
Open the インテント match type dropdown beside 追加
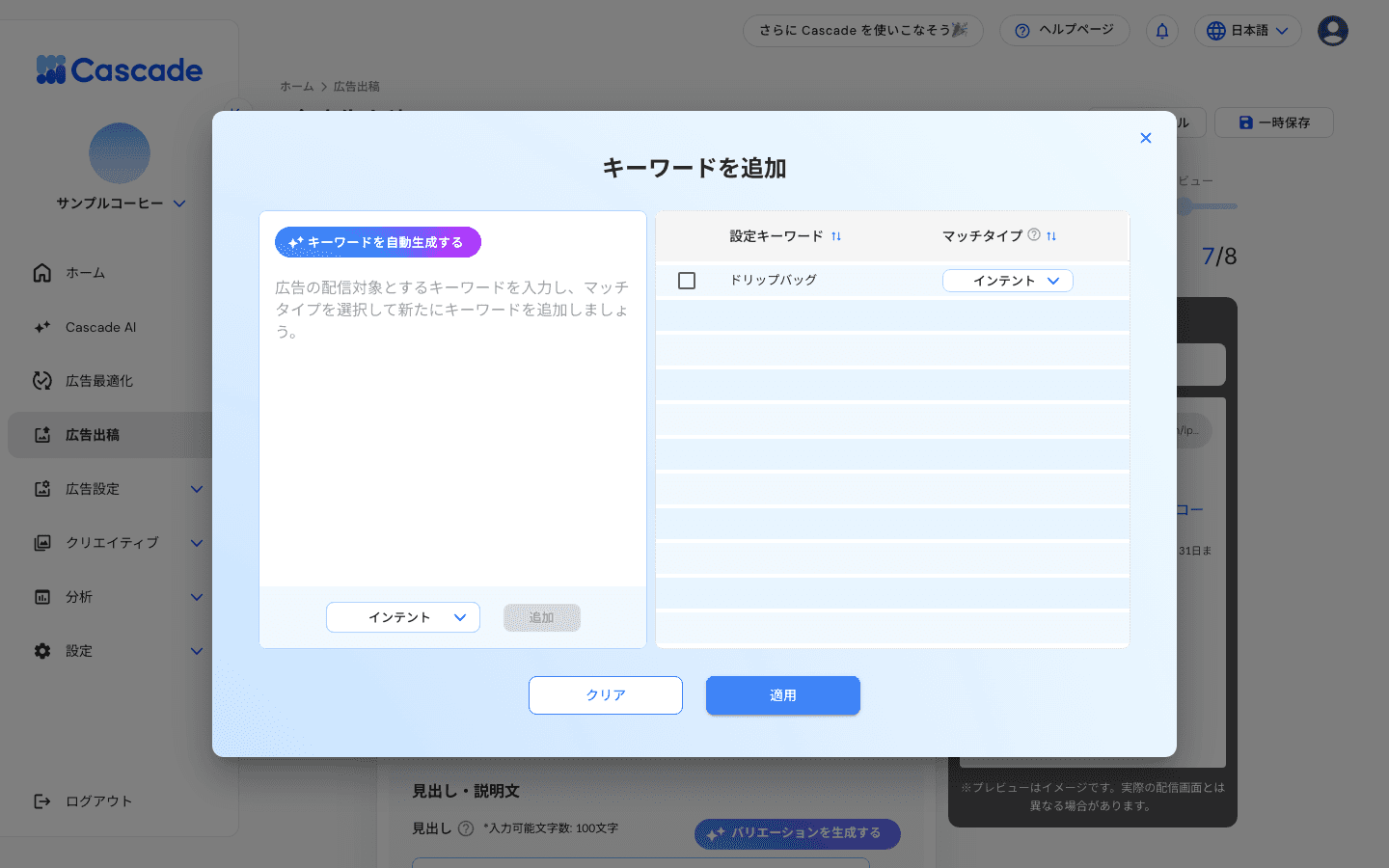pyautogui.click(x=403, y=617)
